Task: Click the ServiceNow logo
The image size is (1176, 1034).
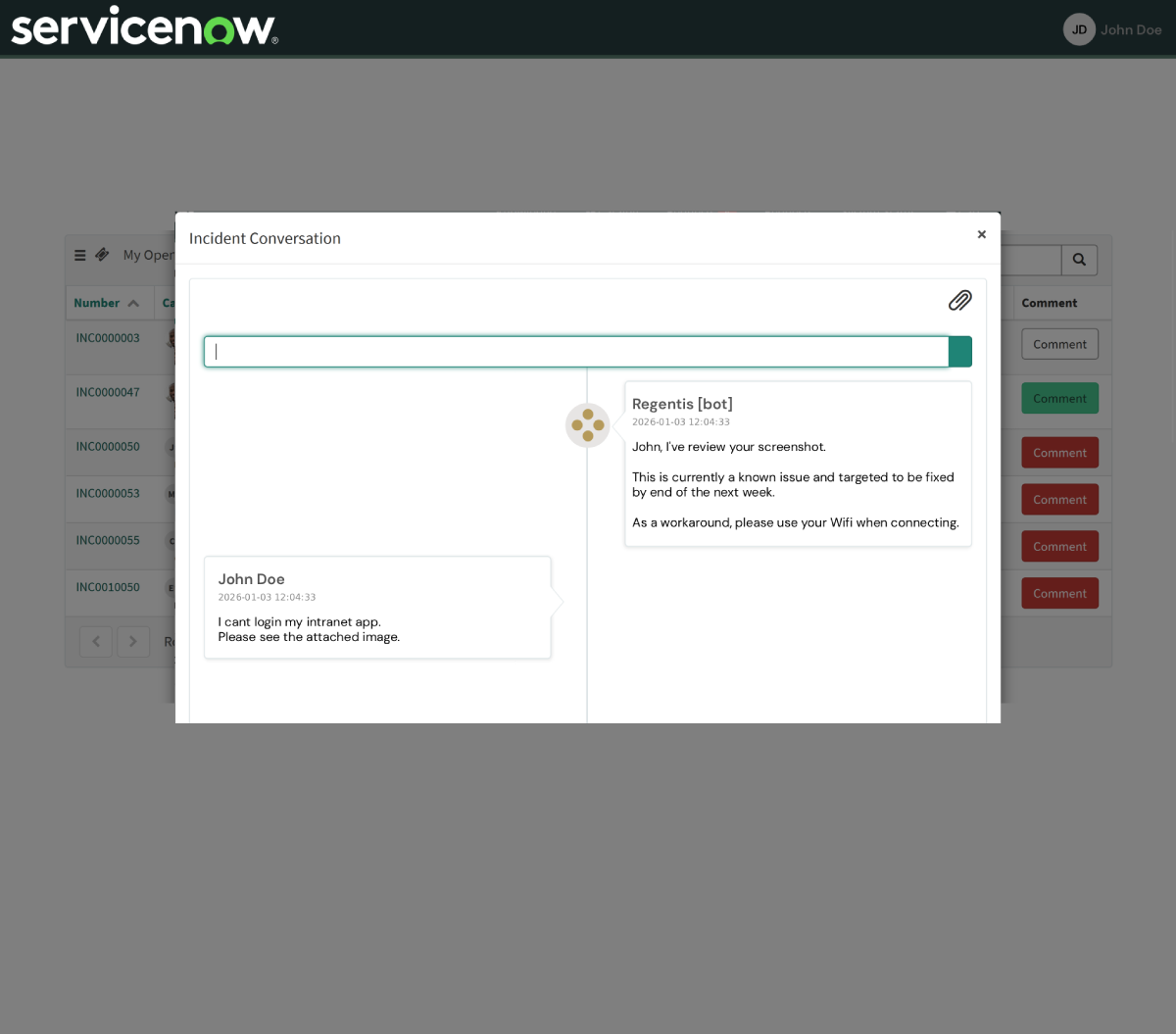Action: tap(144, 26)
